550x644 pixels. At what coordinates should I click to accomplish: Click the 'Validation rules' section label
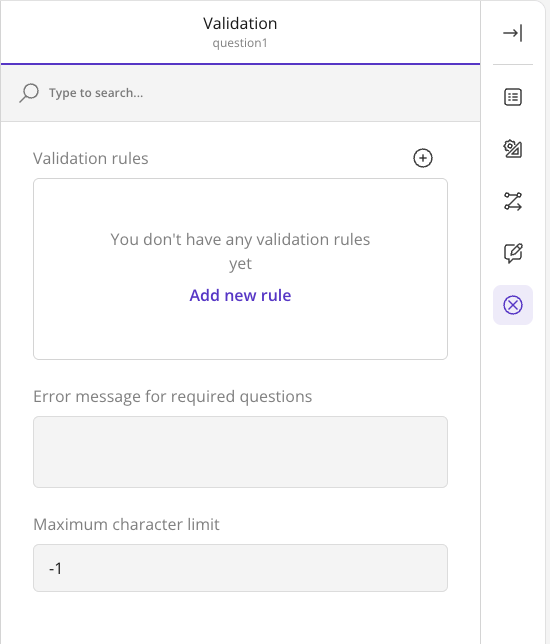pyautogui.click(x=91, y=158)
